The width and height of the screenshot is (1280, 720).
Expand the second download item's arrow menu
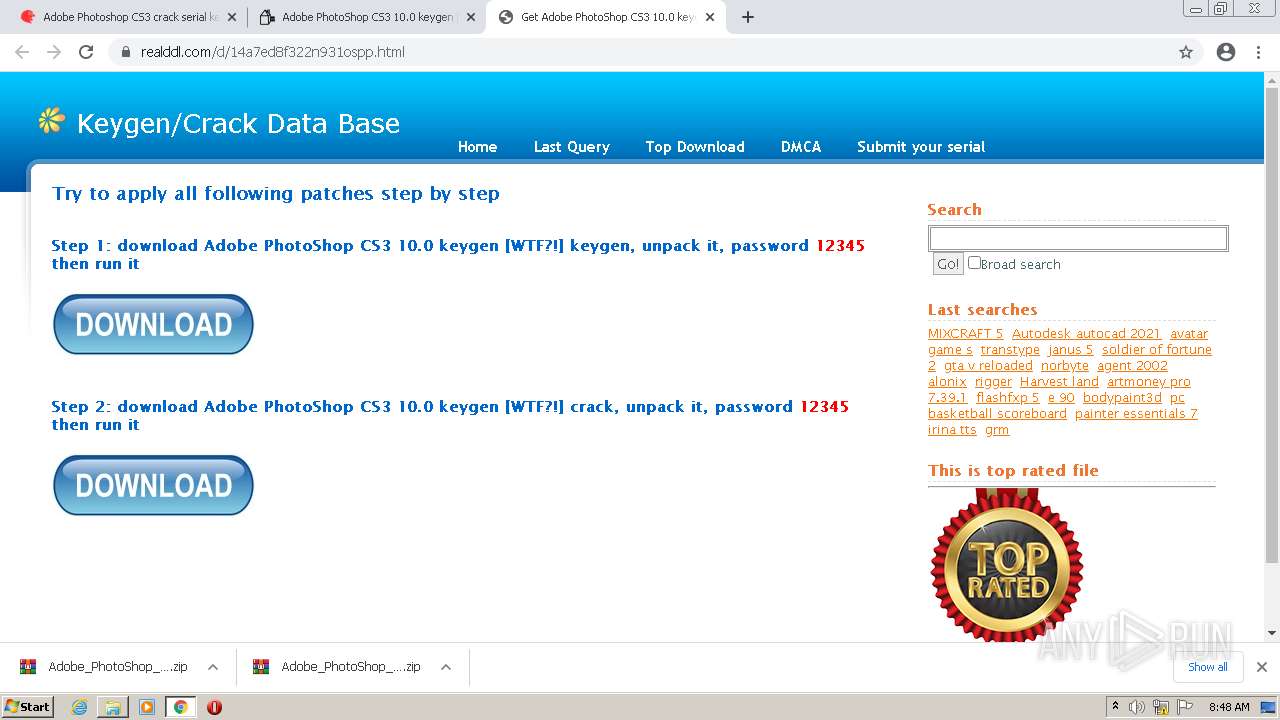(x=445, y=667)
